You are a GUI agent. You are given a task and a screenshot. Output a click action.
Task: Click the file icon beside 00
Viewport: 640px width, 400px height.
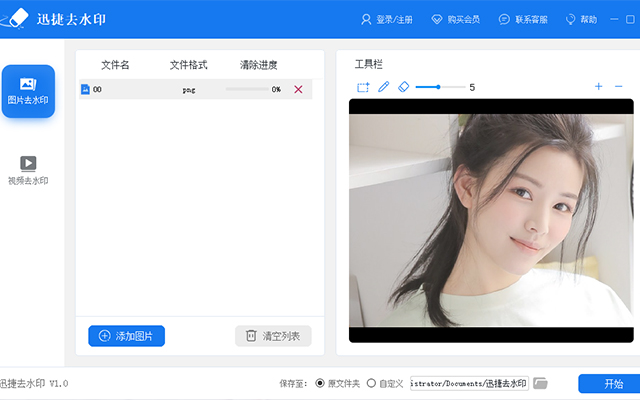pyautogui.click(x=85, y=89)
